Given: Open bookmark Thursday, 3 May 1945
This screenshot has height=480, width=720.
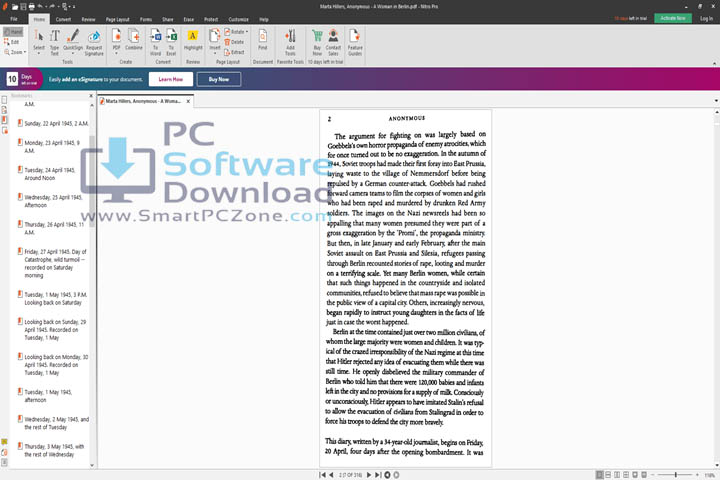Looking at the screenshot, I should click(x=51, y=450).
